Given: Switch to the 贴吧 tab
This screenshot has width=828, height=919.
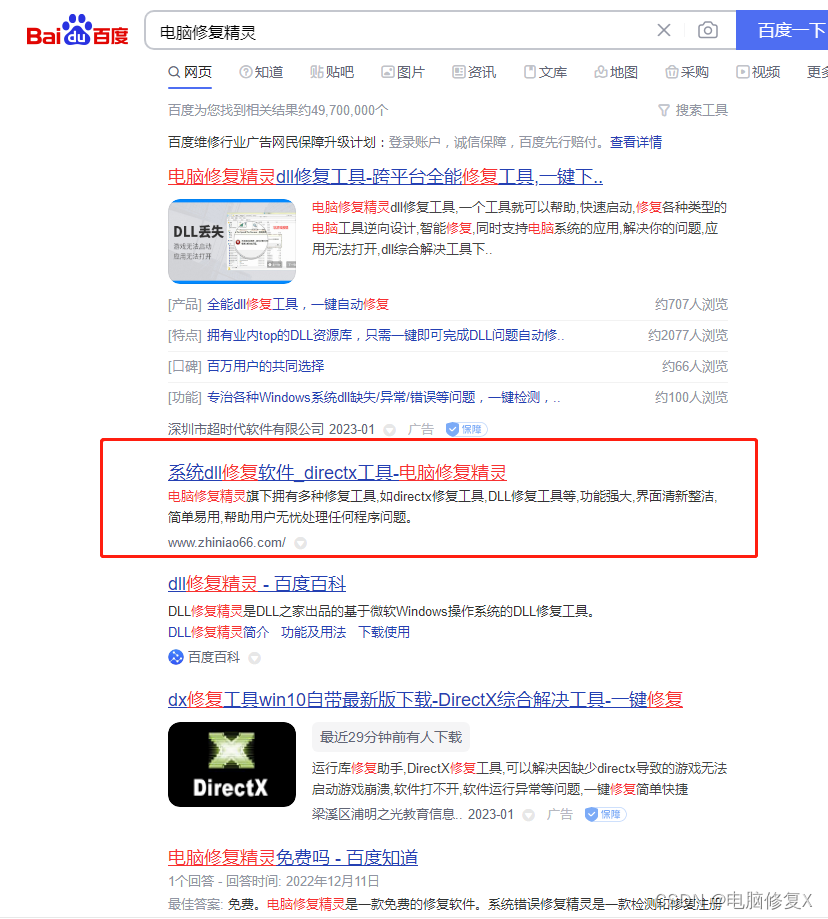Looking at the screenshot, I should click(332, 72).
